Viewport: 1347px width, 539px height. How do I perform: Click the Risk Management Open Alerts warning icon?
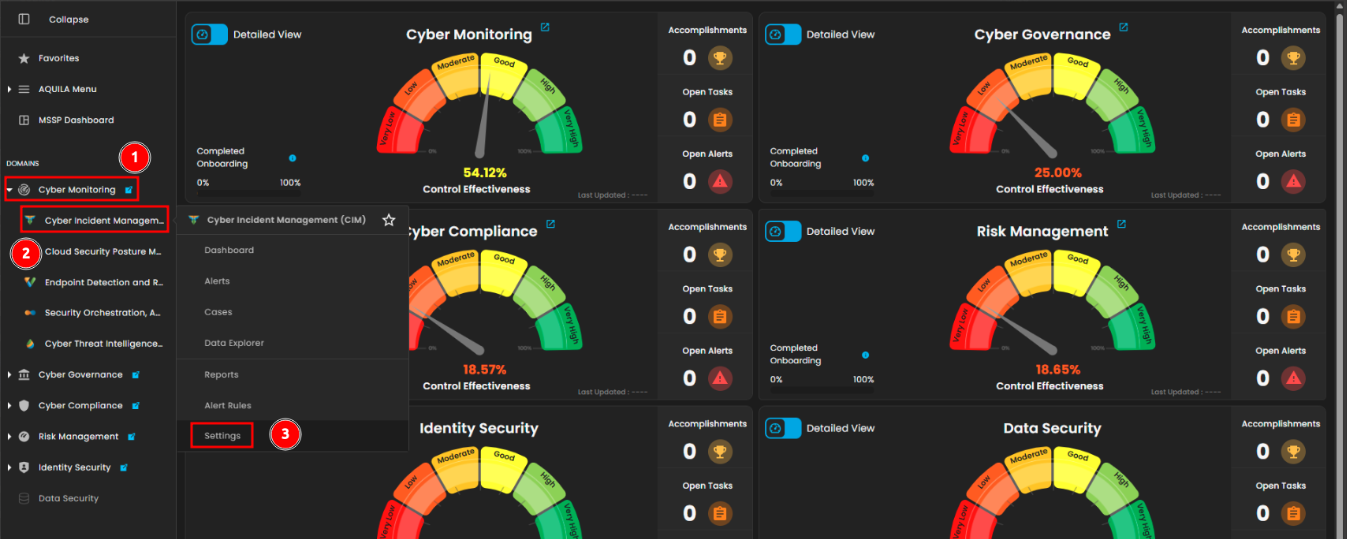(x=1293, y=378)
